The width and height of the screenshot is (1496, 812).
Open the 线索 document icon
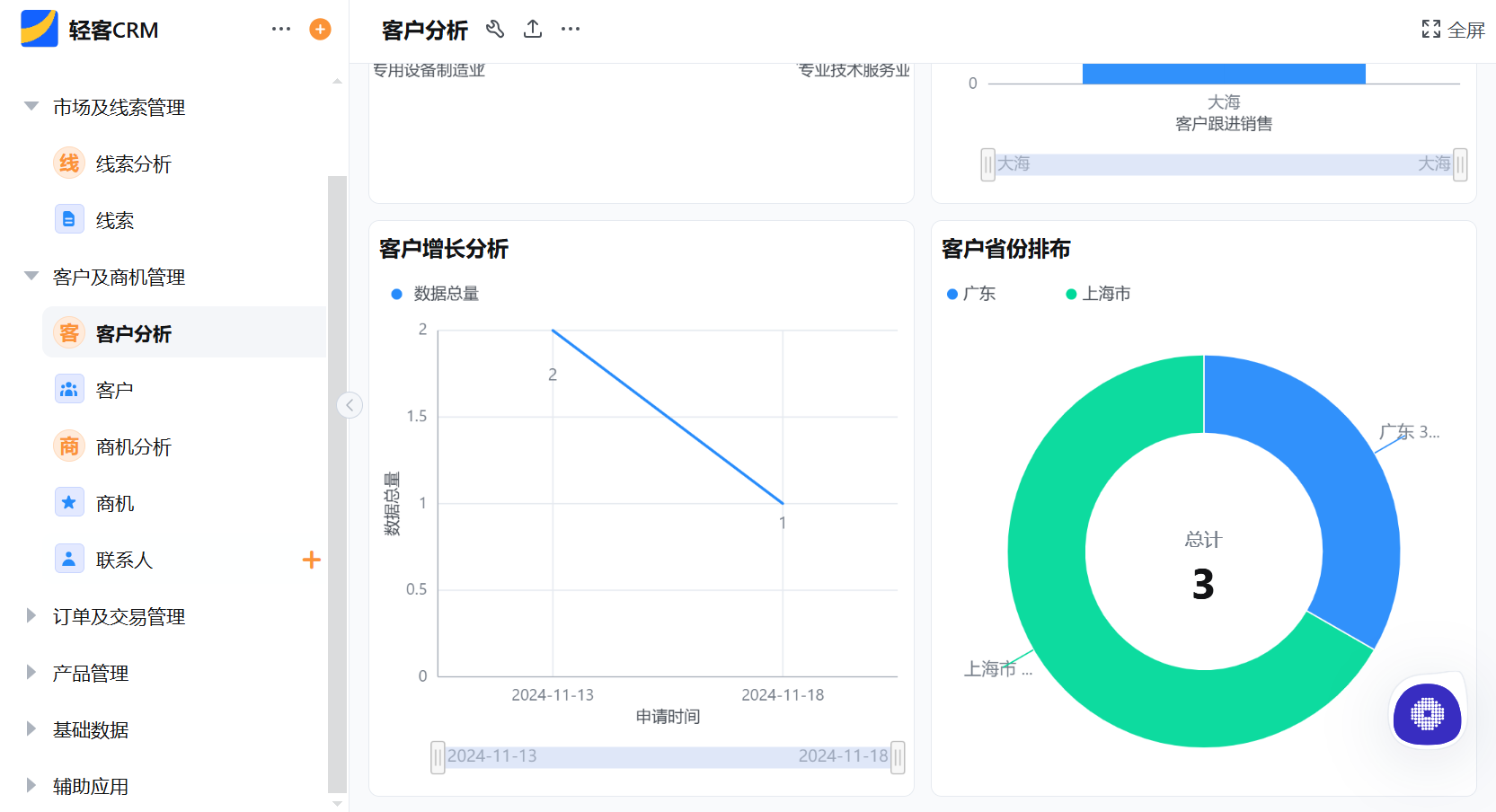68,219
